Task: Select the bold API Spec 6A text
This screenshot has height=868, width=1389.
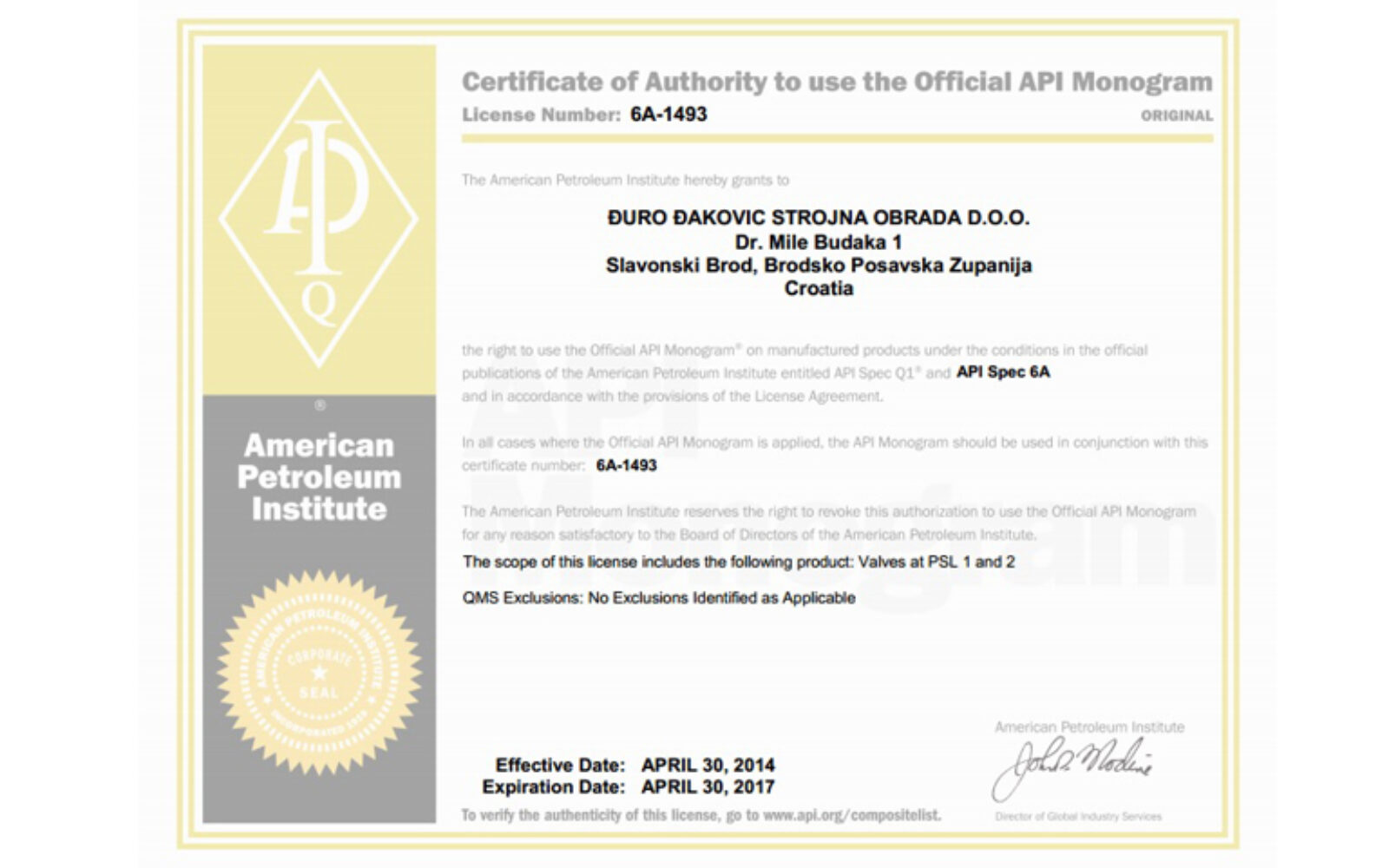Action: pos(1003,372)
